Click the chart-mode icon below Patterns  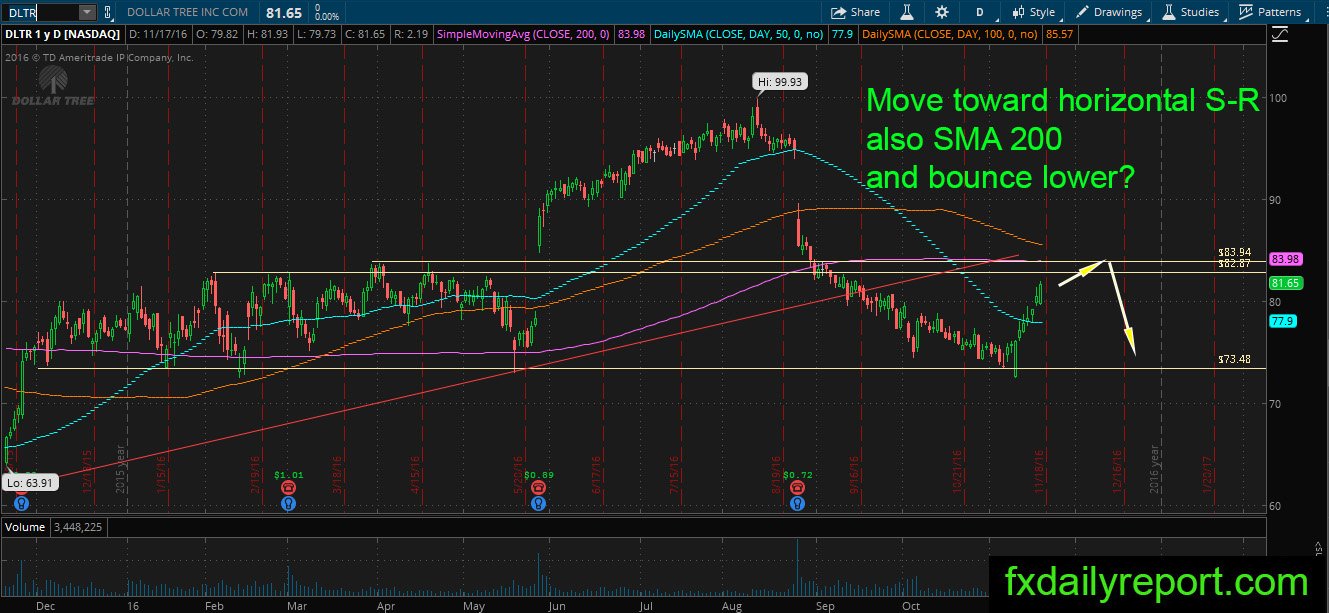click(1280, 34)
